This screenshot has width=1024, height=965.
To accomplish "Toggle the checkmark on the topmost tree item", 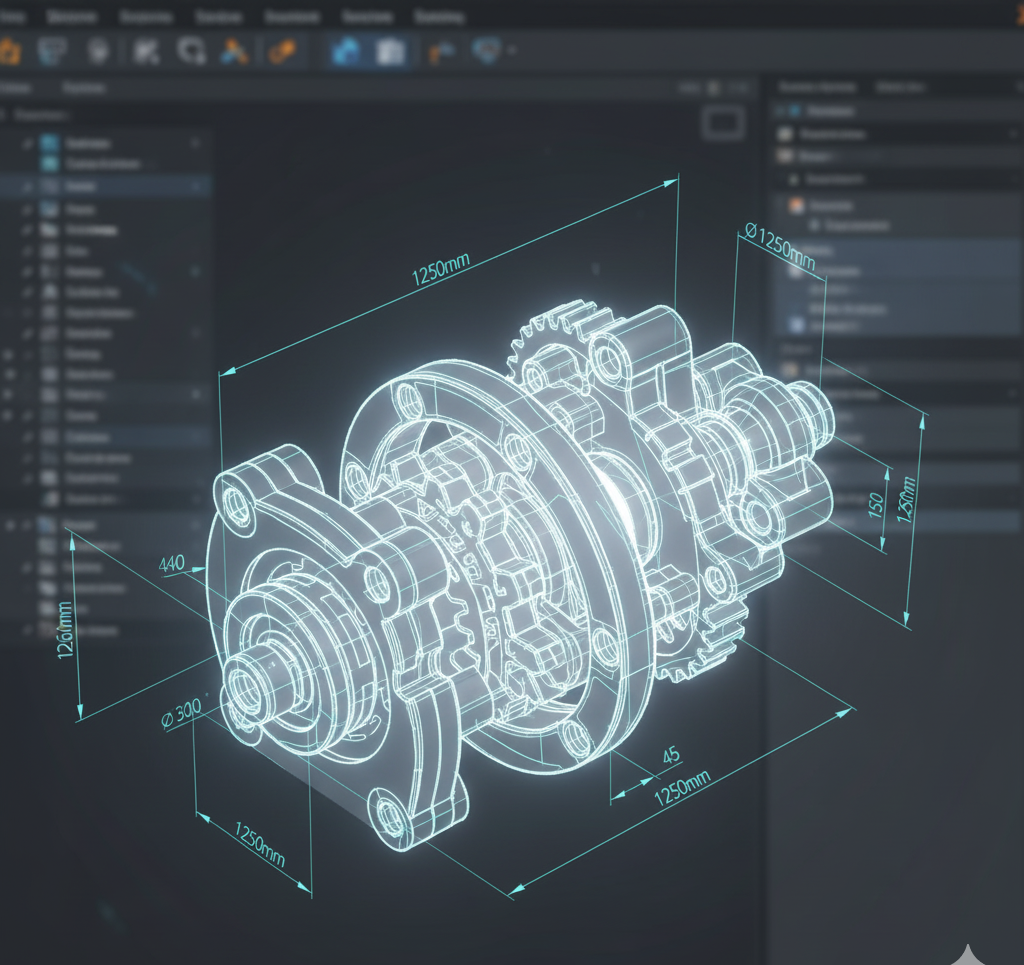I will click(26, 144).
